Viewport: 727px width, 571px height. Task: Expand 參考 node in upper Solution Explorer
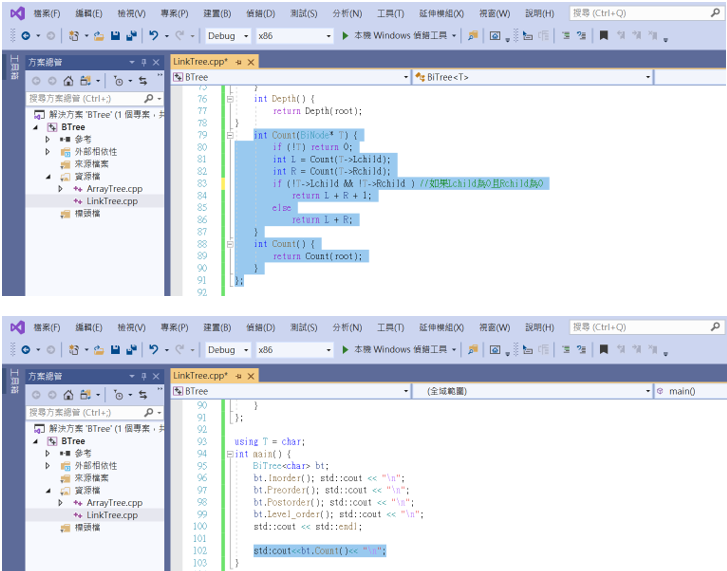coord(48,140)
